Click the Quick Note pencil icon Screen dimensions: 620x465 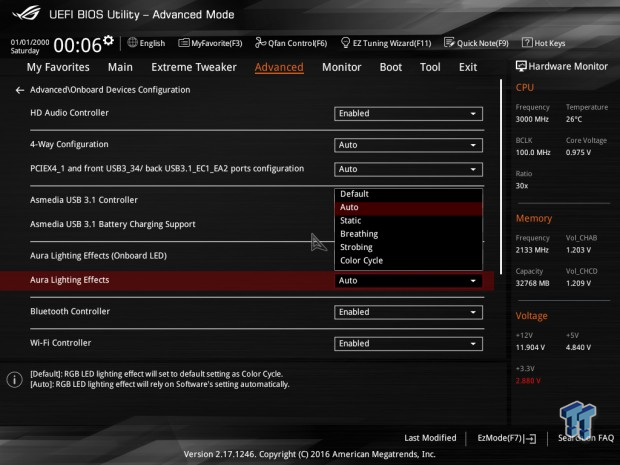449,42
